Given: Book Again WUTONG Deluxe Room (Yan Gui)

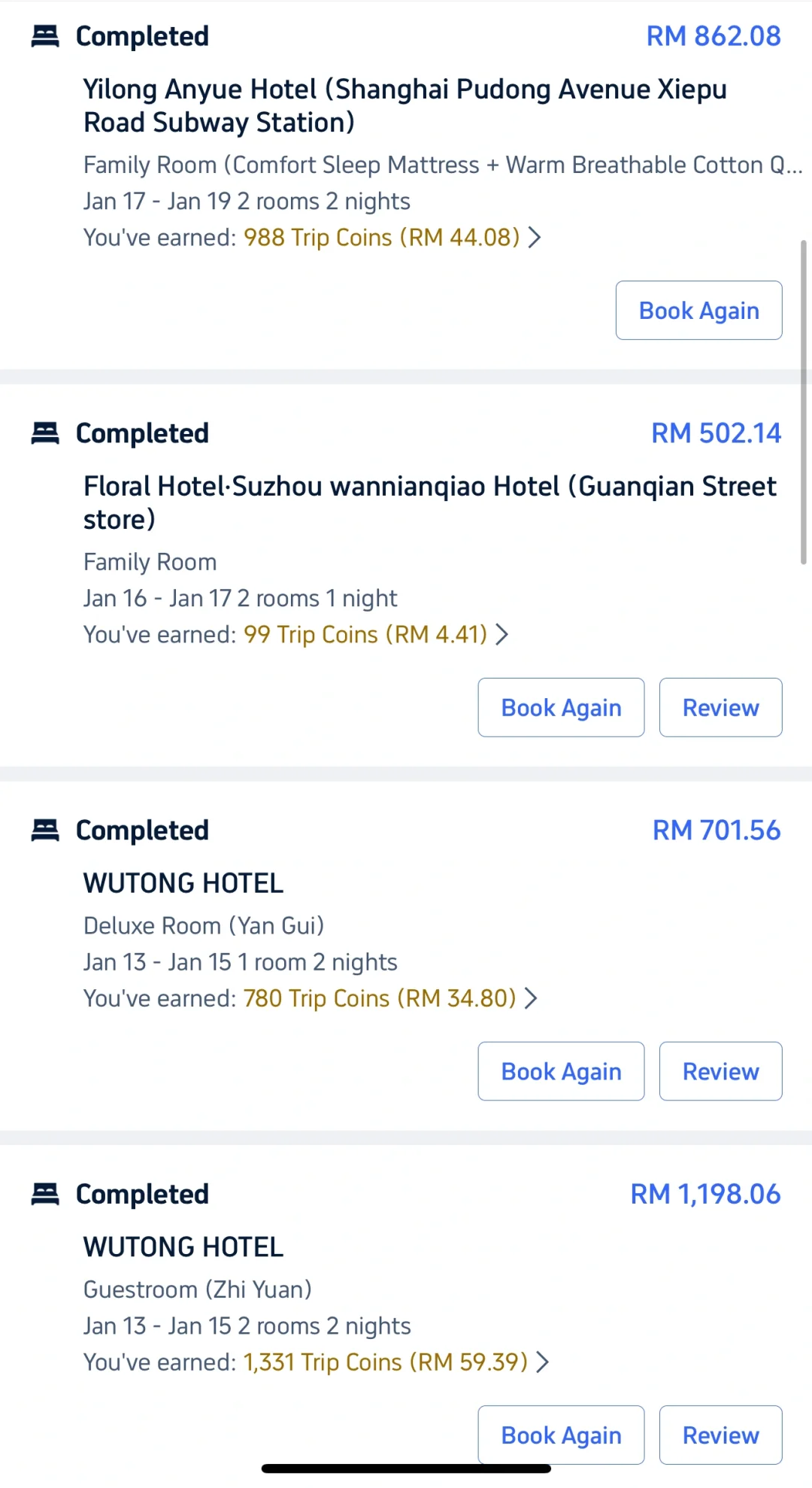Looking at the screenshot, I should click(x=561, y=1071).
